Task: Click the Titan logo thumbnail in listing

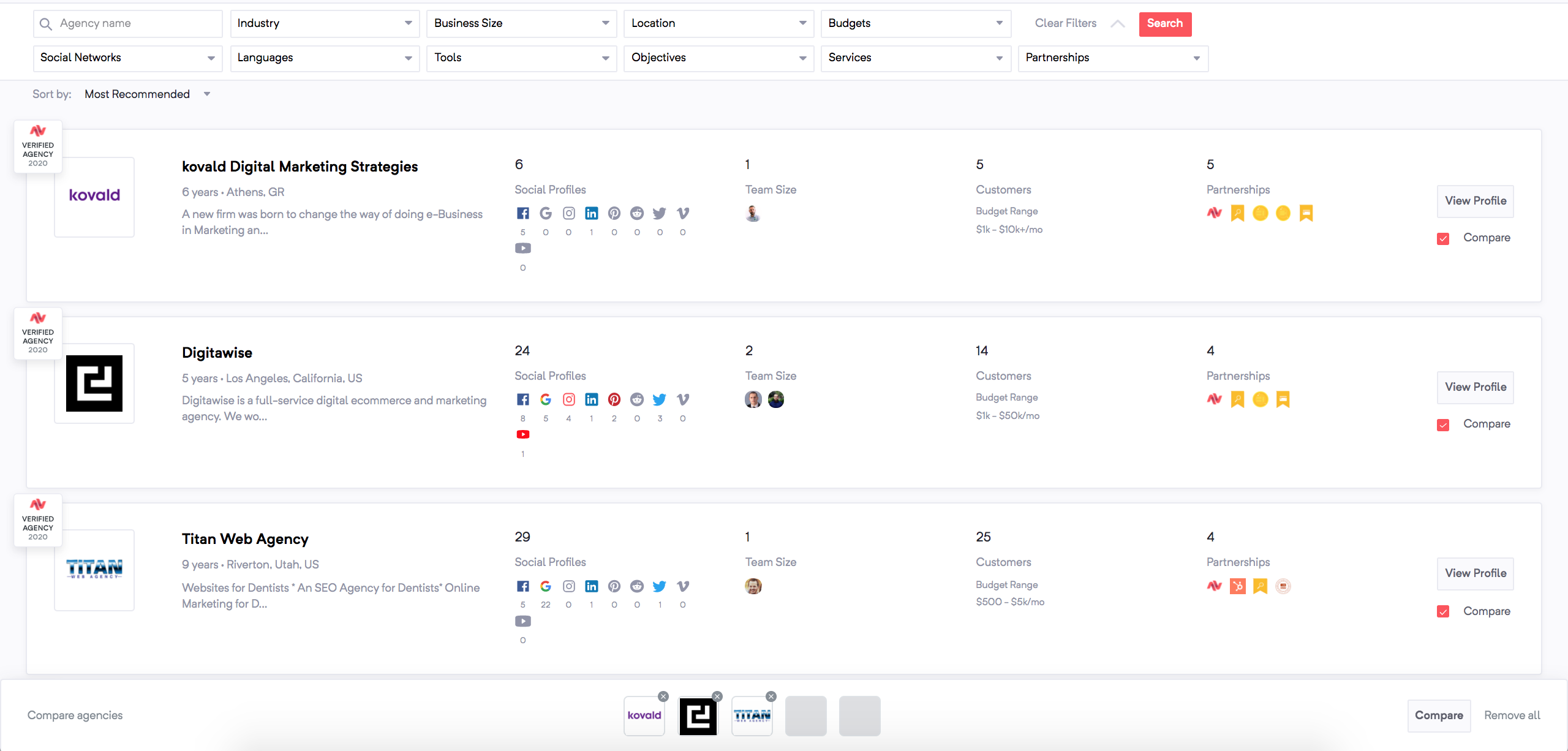Action: [94, 570]
